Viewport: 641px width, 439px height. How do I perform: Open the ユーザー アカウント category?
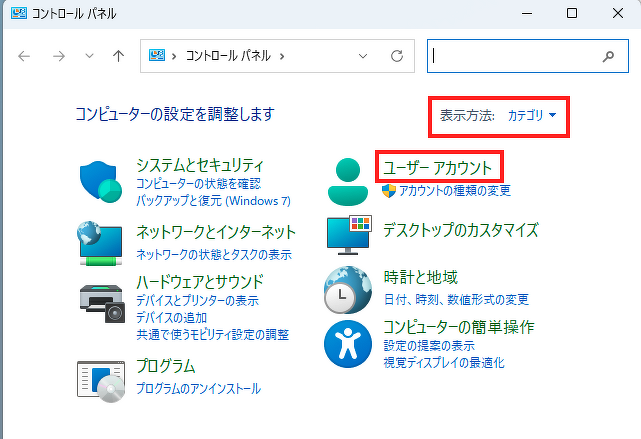[438, 166]
